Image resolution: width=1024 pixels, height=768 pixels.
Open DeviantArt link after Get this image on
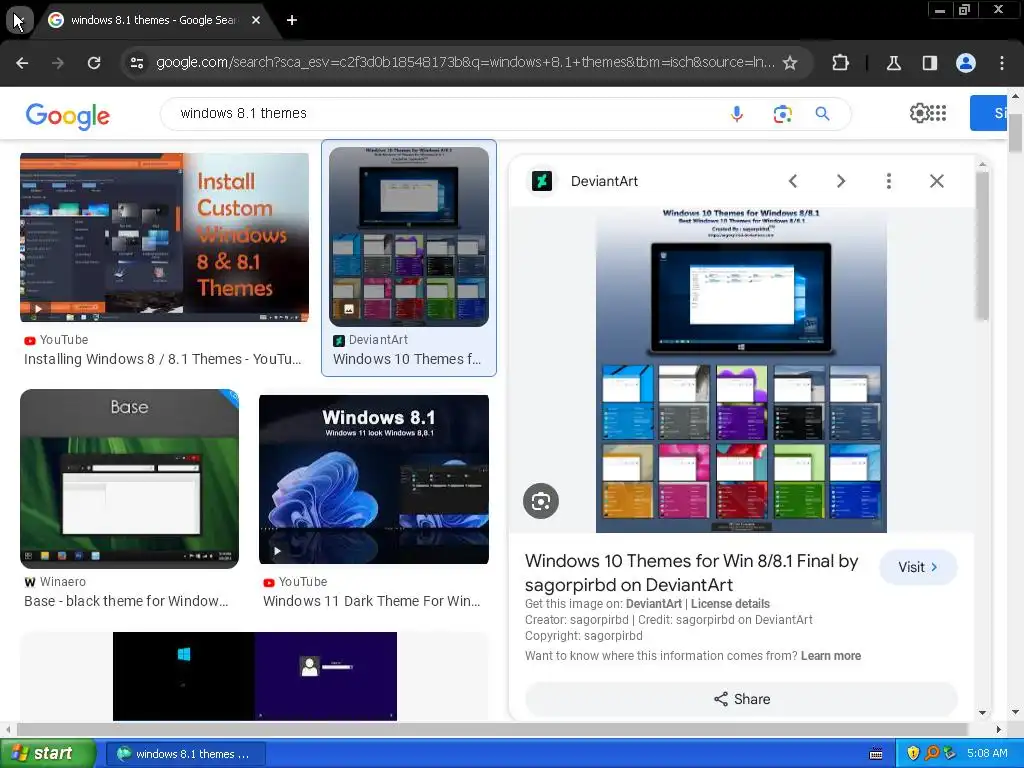click(654, 603)
